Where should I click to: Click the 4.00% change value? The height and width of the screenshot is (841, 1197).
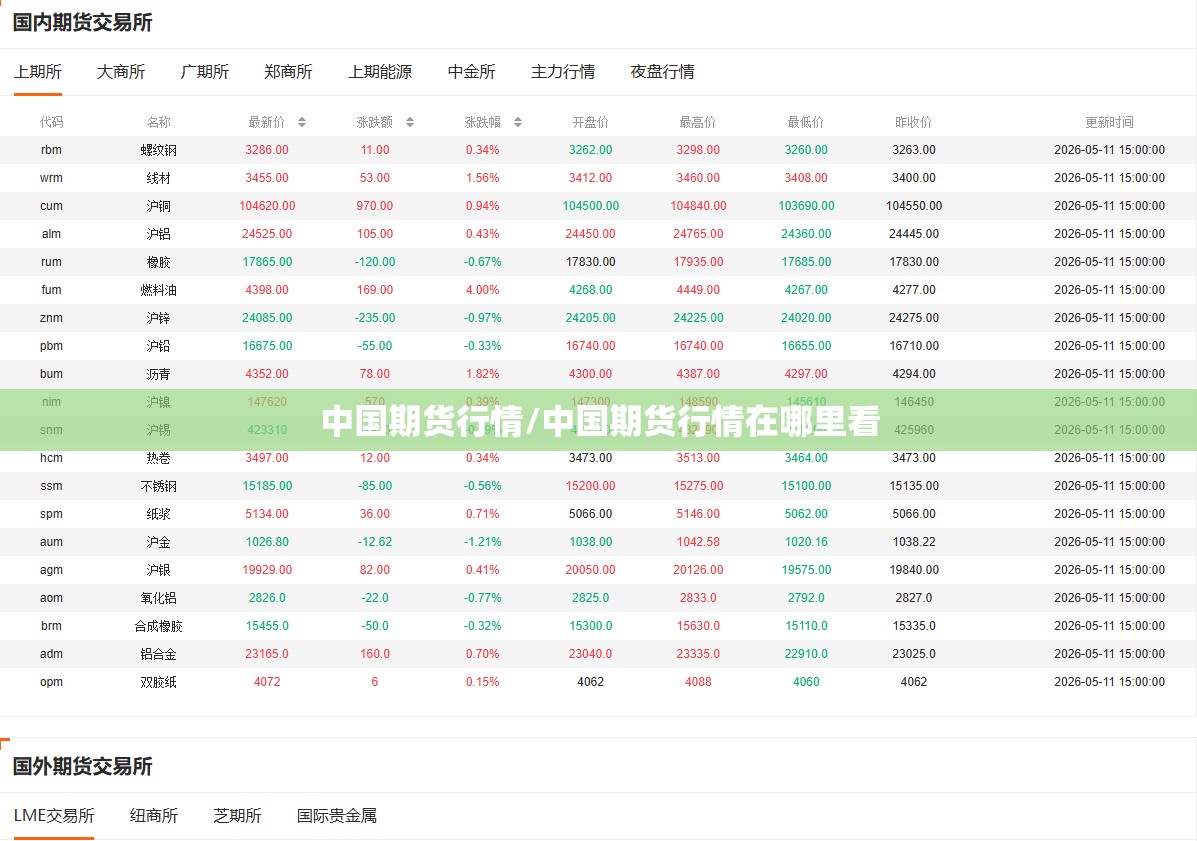[x=482, y=290]
